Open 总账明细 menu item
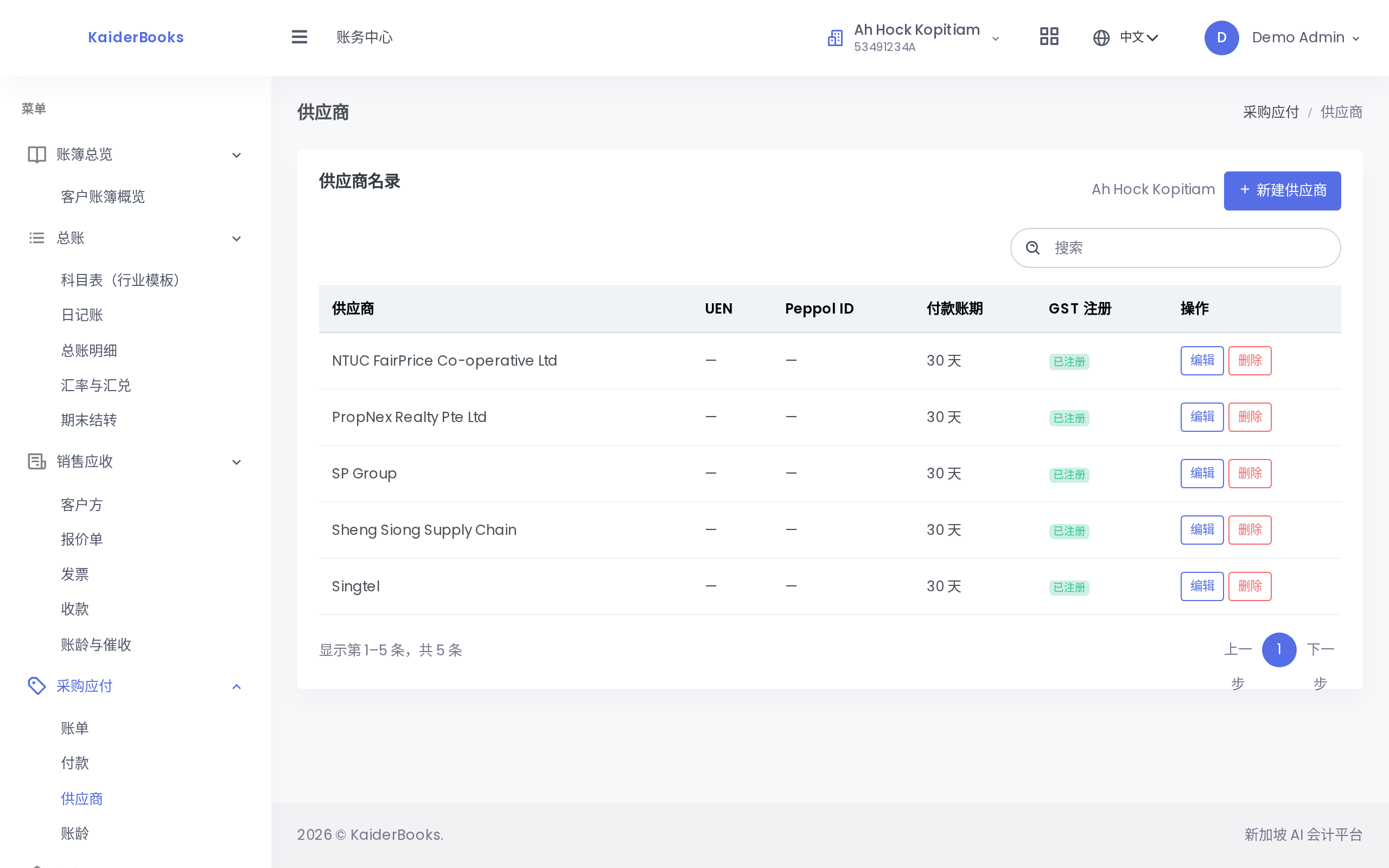This screenshot has height=868, width=1389. coord(89,351)
